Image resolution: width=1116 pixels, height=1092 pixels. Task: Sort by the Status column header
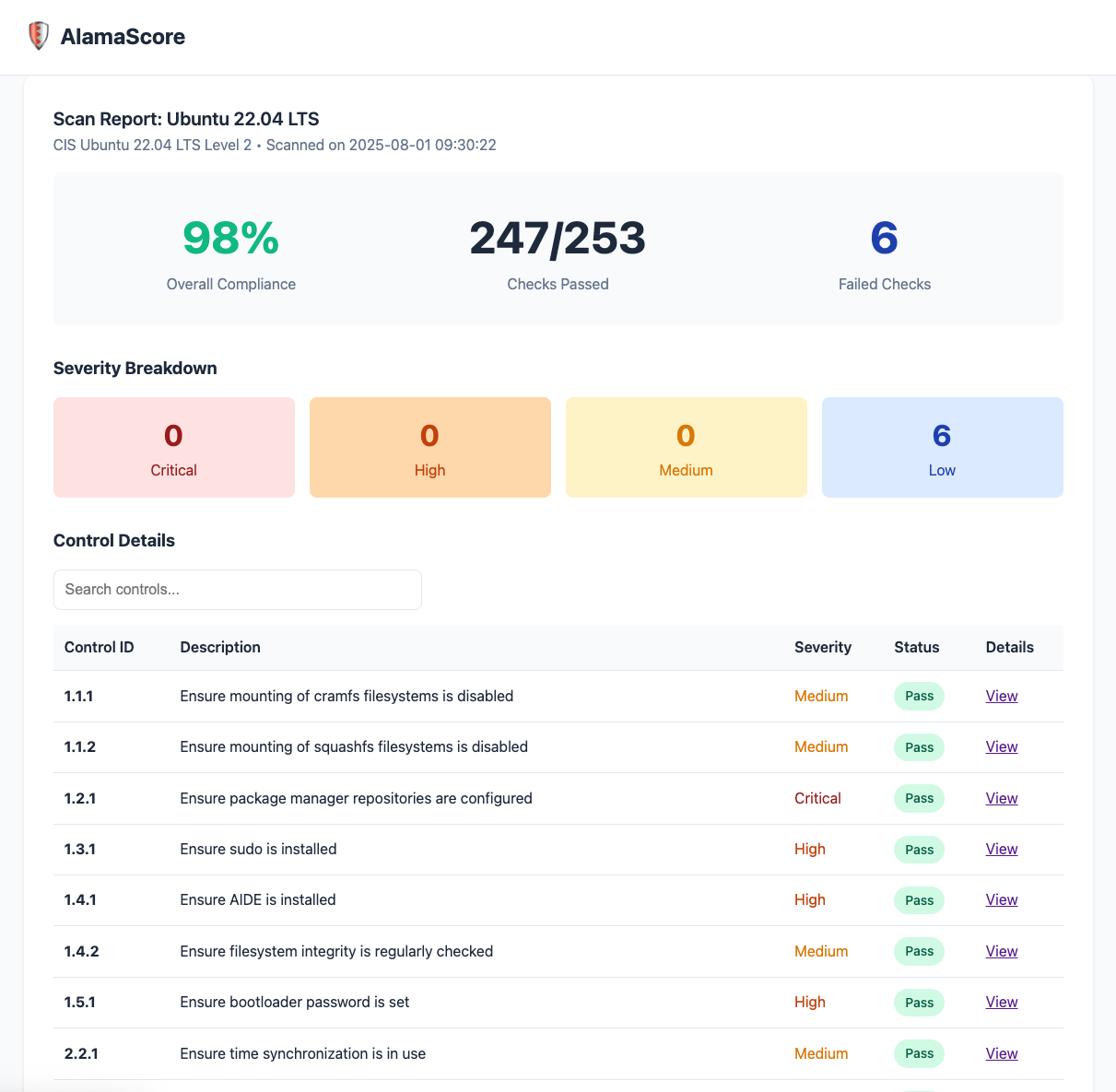point(917,647)
